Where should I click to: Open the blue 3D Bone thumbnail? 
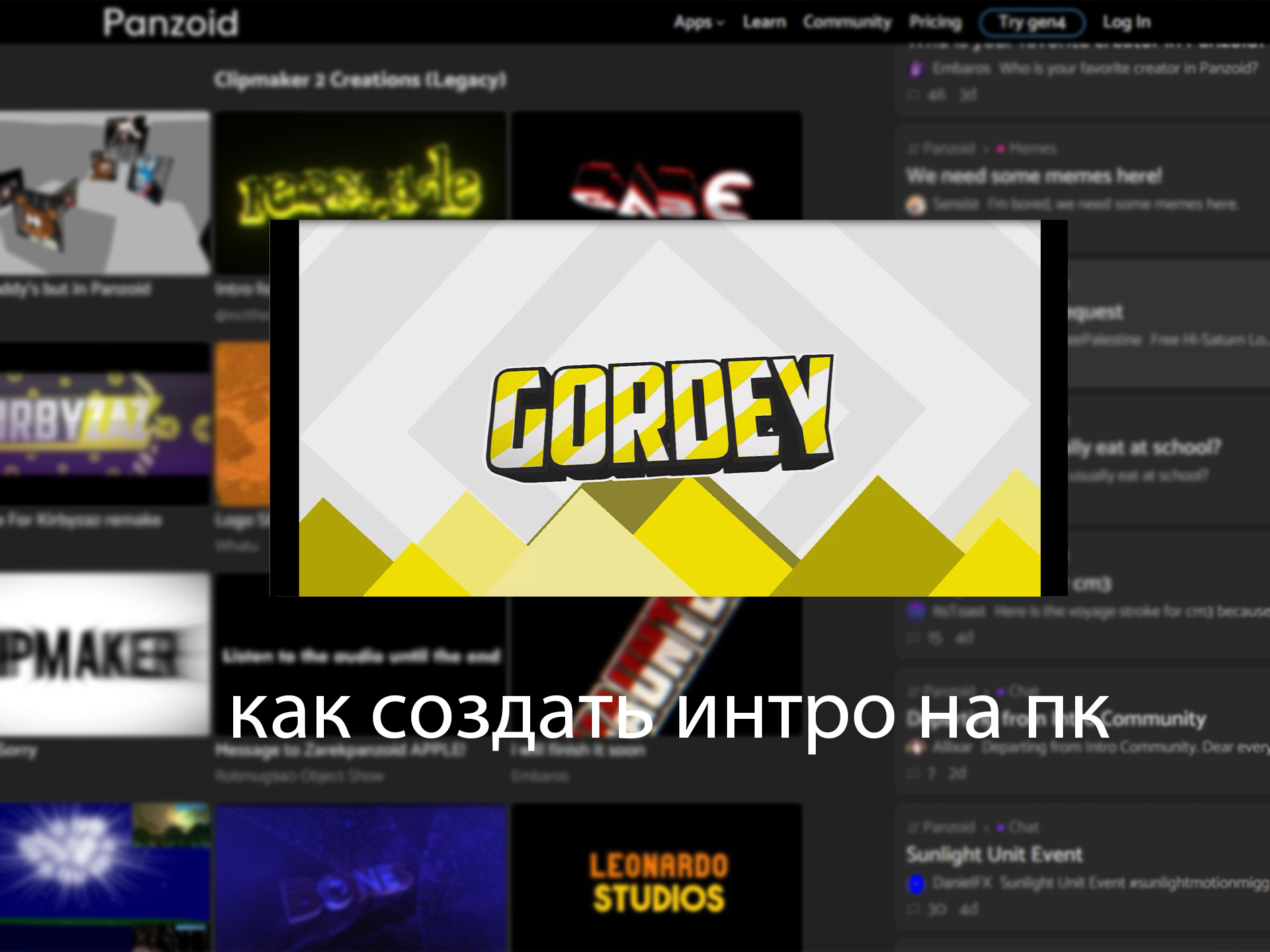tap(360, 877)
